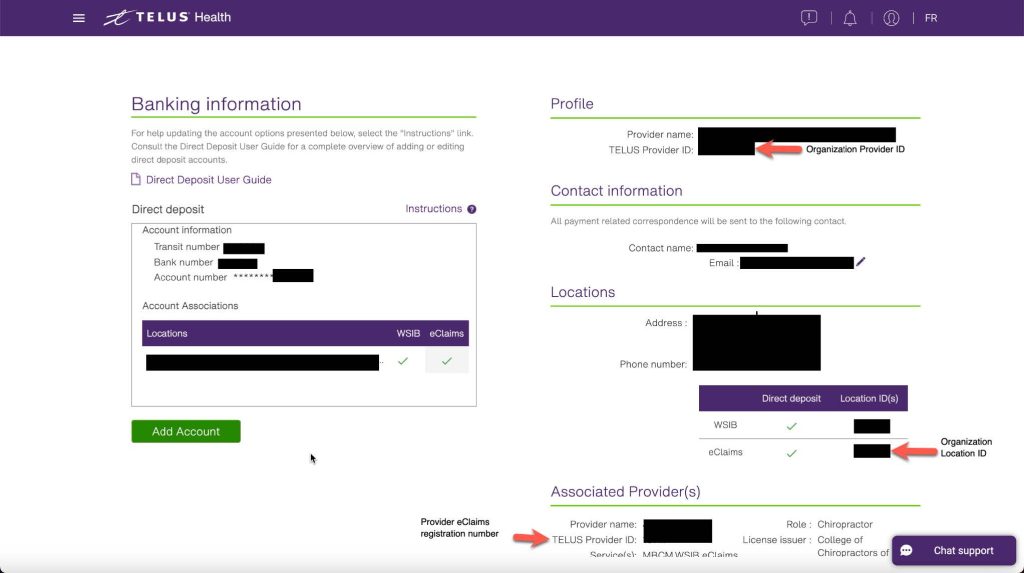Open the user account profile icon
Screen dimensions: 1024x573
[x=891, y=18]
